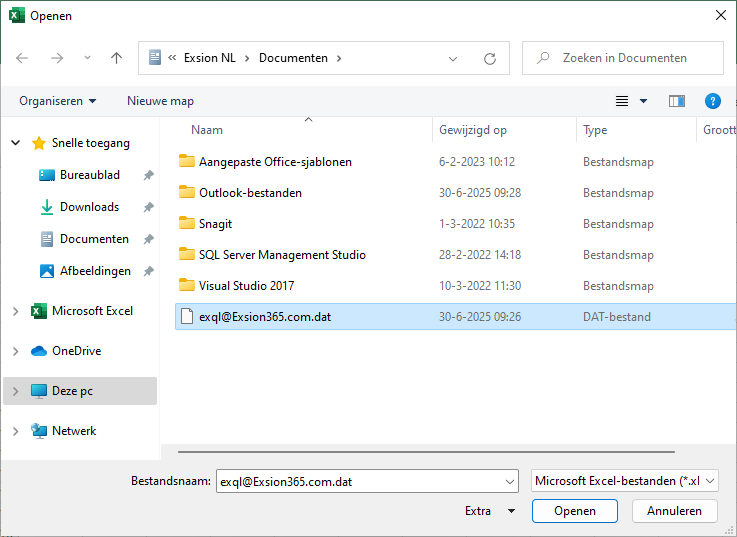Click Nieuwe map button

[160, 101]
